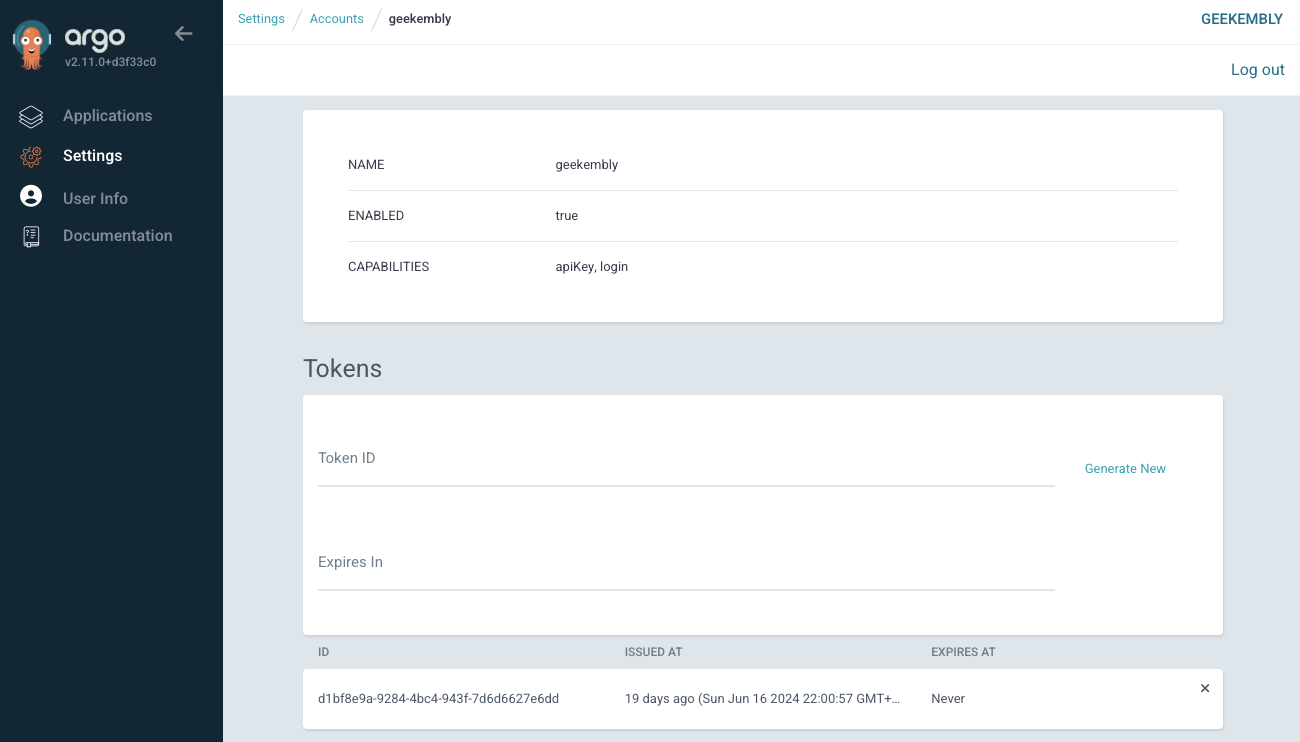This screenshot has height=742, width=1300.
Task: Collapse the sidebar with the arrow icon
Action: pyautogui.click(x=183, y=33)
